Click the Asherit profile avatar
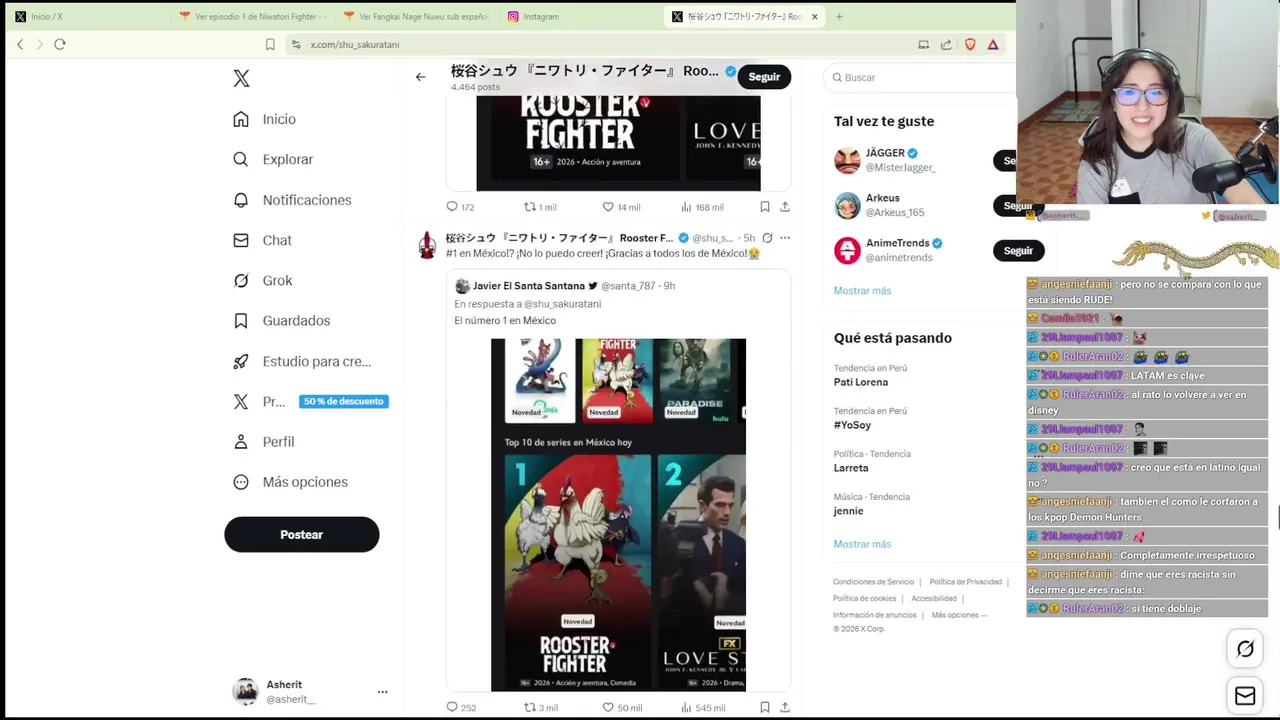The height and width of the screenshot is (720, 1280). [245, 691]
